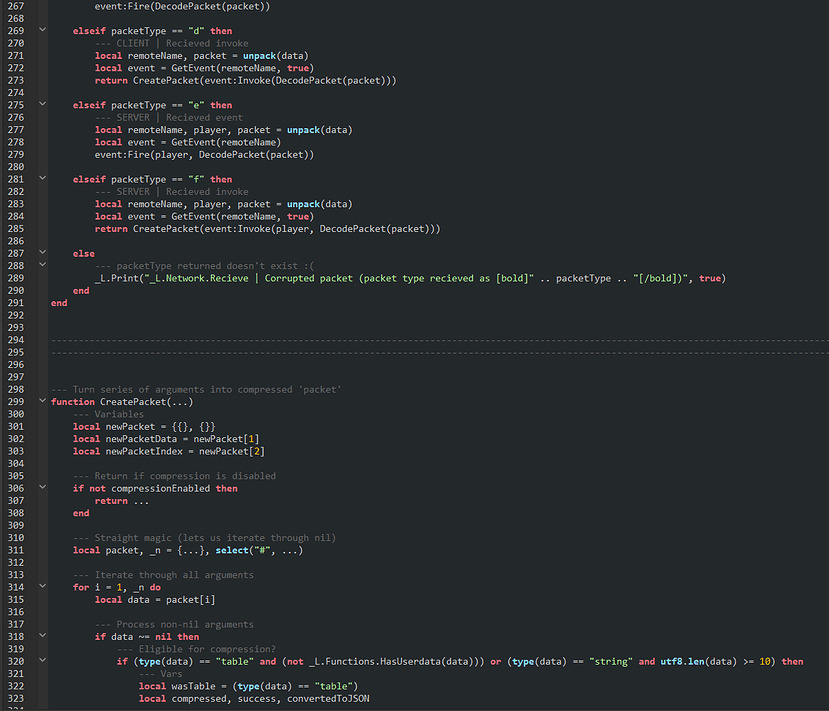
Task: Click 'Iterate through all arguments' comment
Action: click(163, 575)
